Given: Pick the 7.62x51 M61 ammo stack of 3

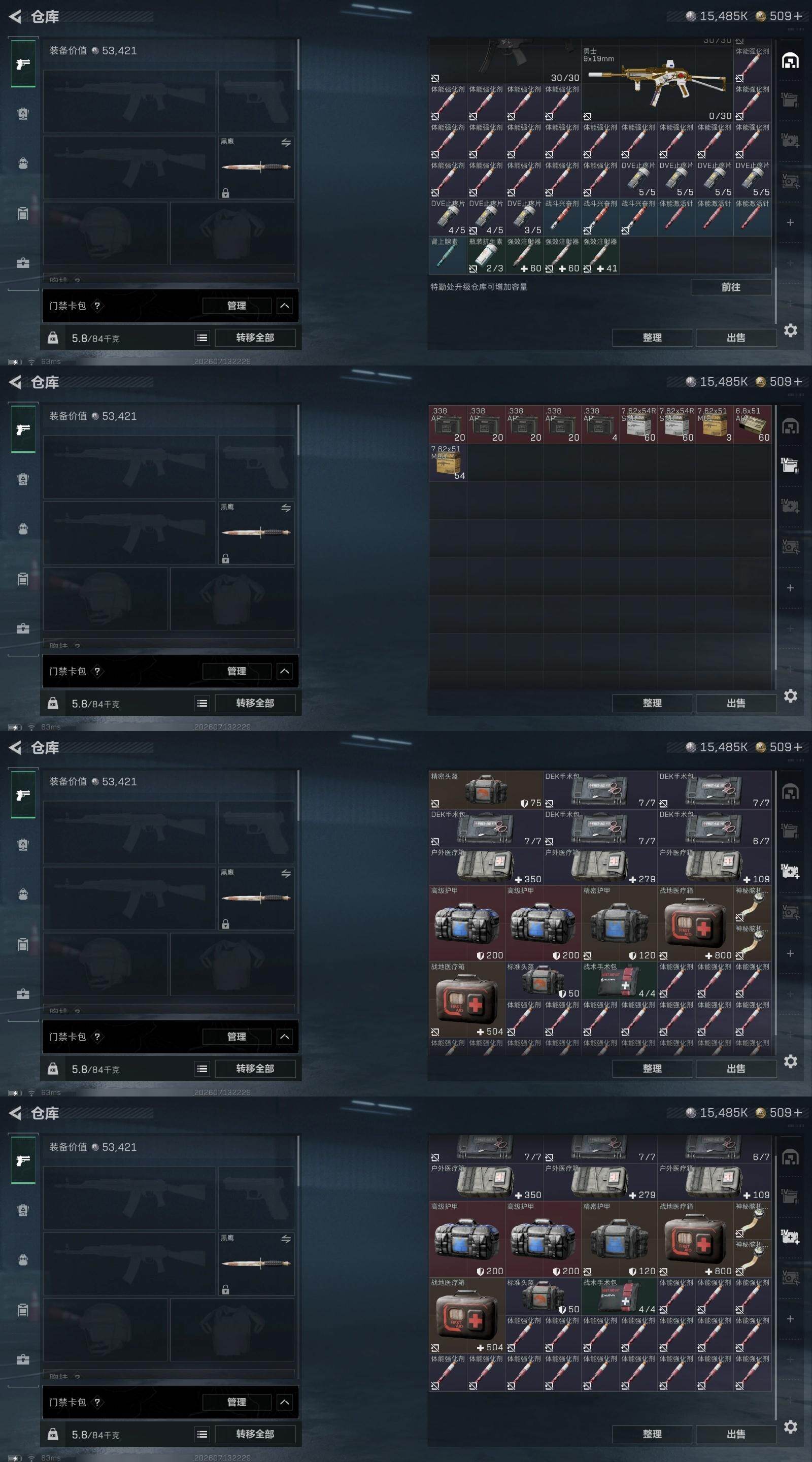Looking at the screenshot, I should click(715, 424).
